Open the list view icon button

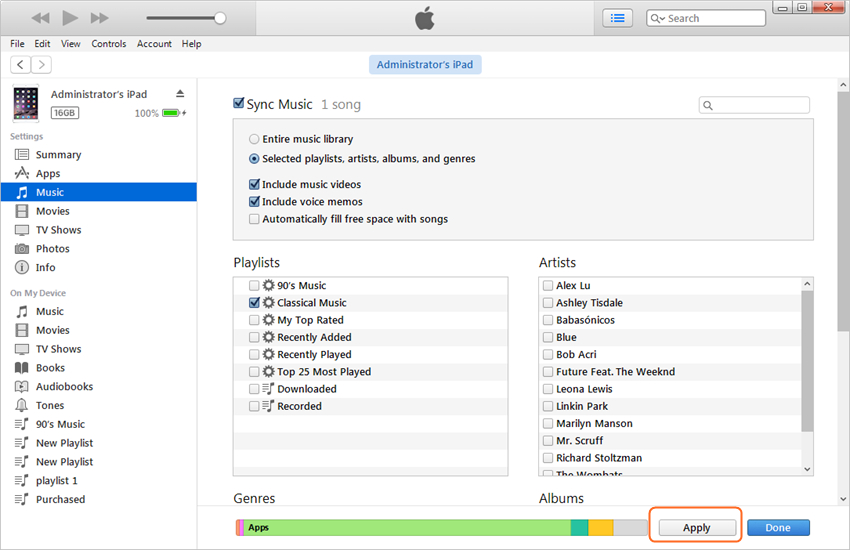617,18
